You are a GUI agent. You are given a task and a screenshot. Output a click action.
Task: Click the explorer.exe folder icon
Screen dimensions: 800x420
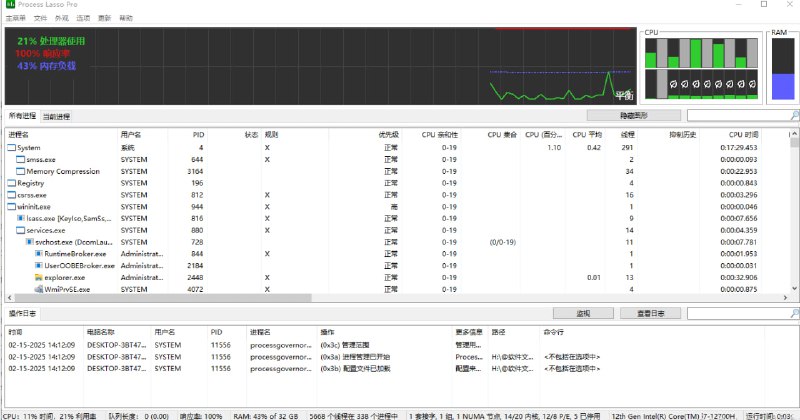[39, 278]
